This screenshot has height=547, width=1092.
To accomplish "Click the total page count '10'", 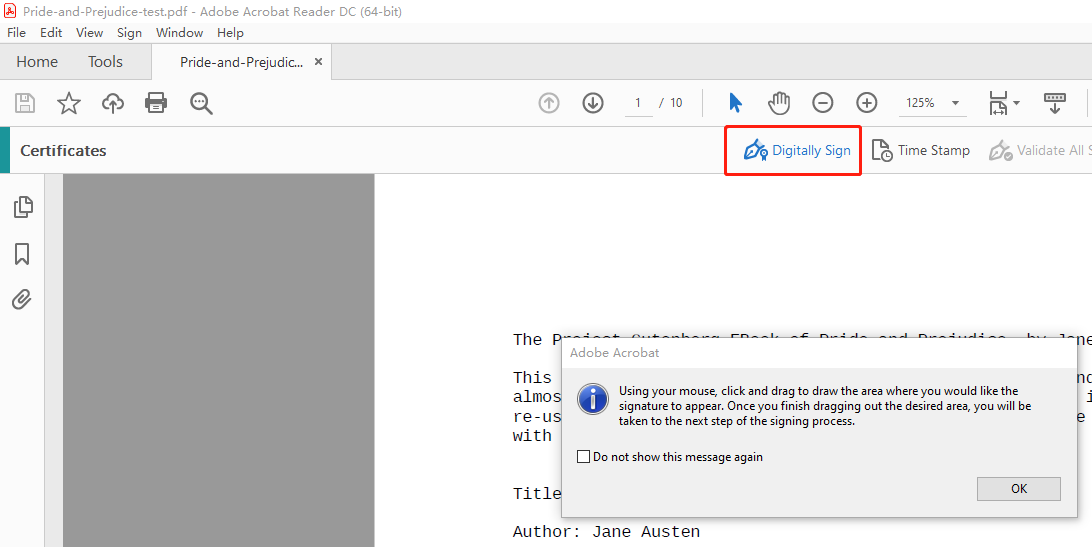I will (676, 103).
